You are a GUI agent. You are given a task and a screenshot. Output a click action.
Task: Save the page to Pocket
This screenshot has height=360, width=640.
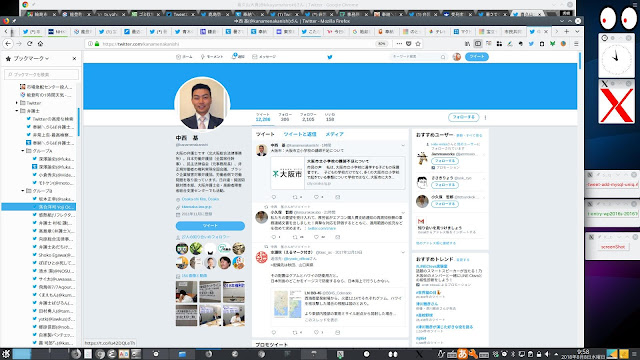pyautogui.click(x=409, y=44)
